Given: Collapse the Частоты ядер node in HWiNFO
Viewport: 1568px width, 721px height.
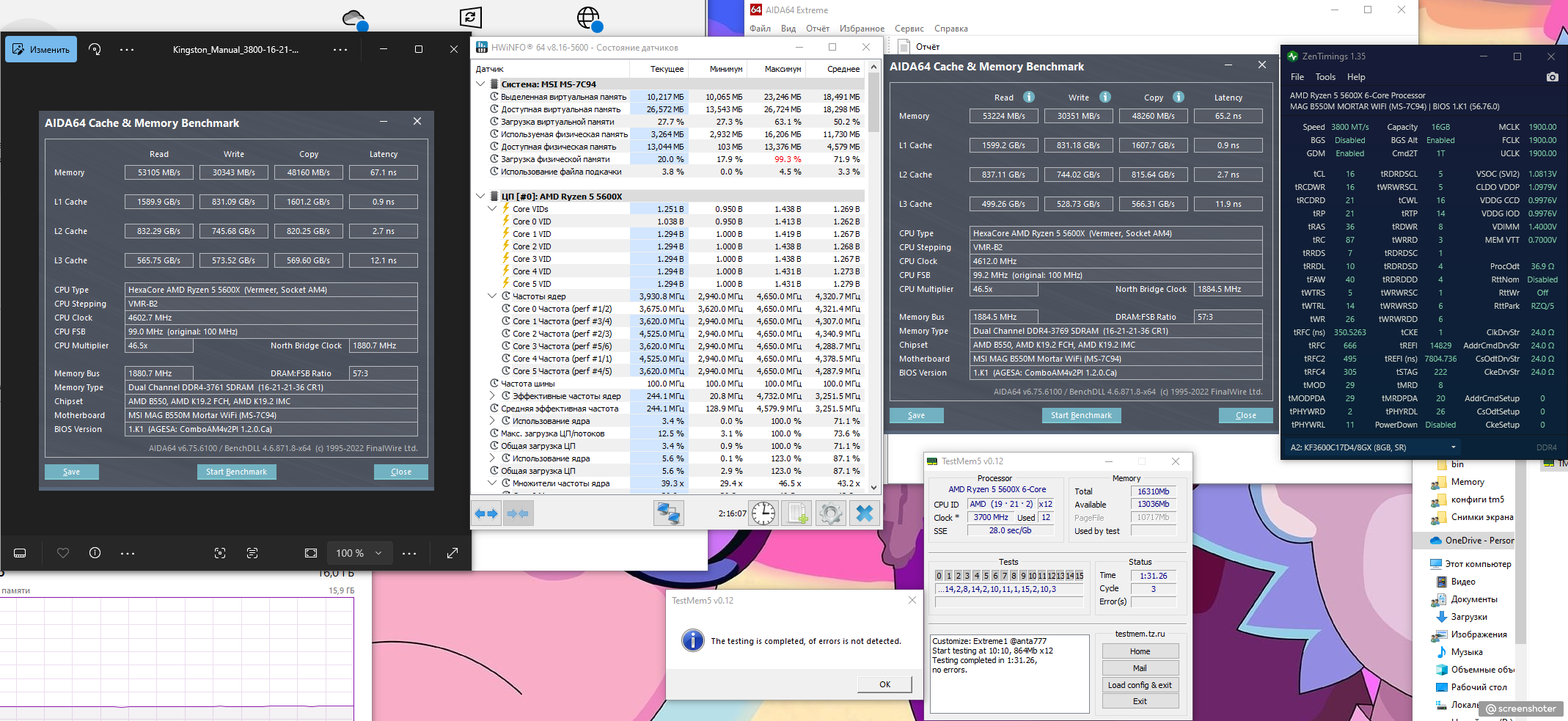Looking at the screenshot, I should pos(493,296).
